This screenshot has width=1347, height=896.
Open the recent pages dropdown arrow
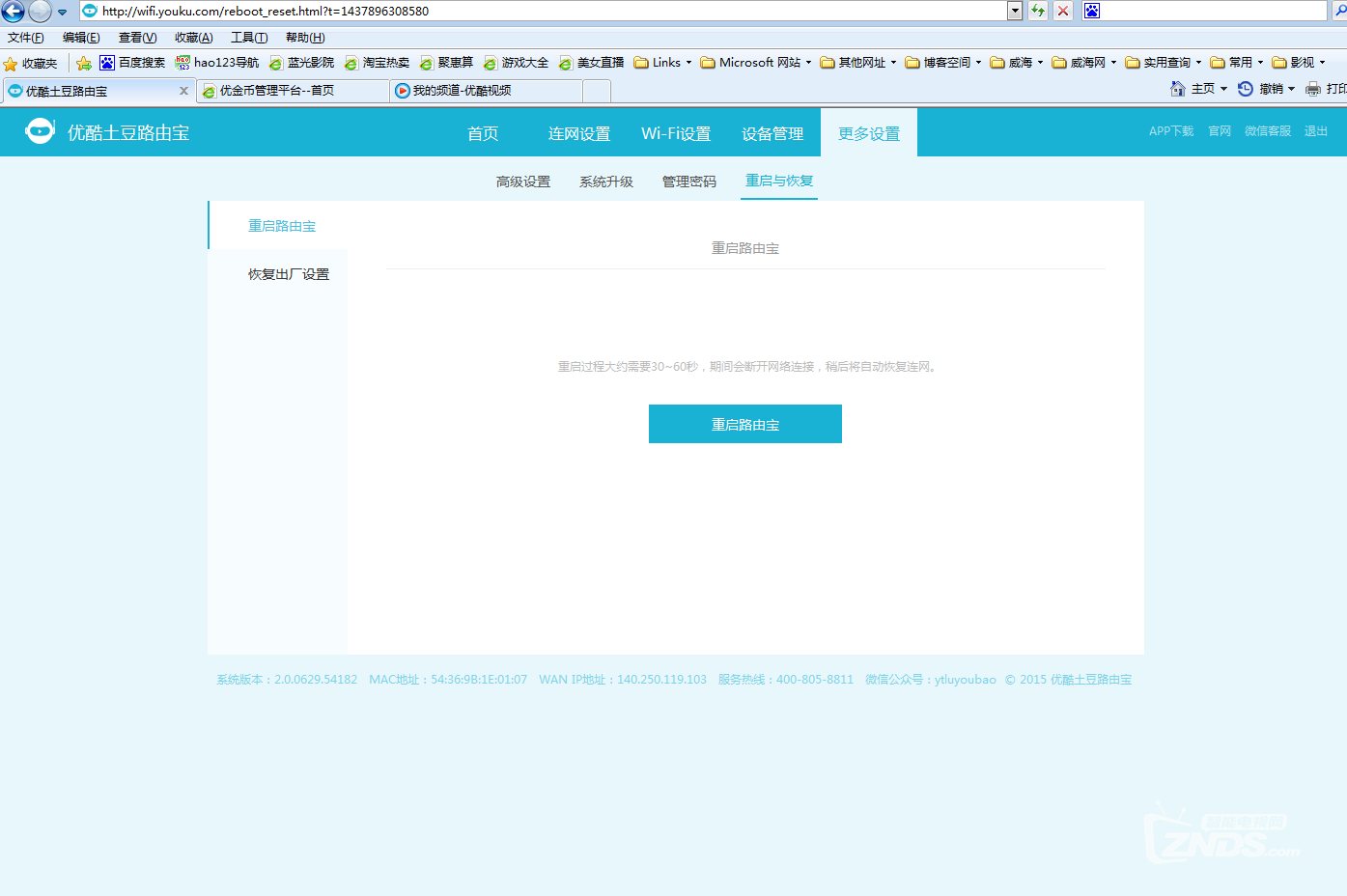(x=62, y=13)
